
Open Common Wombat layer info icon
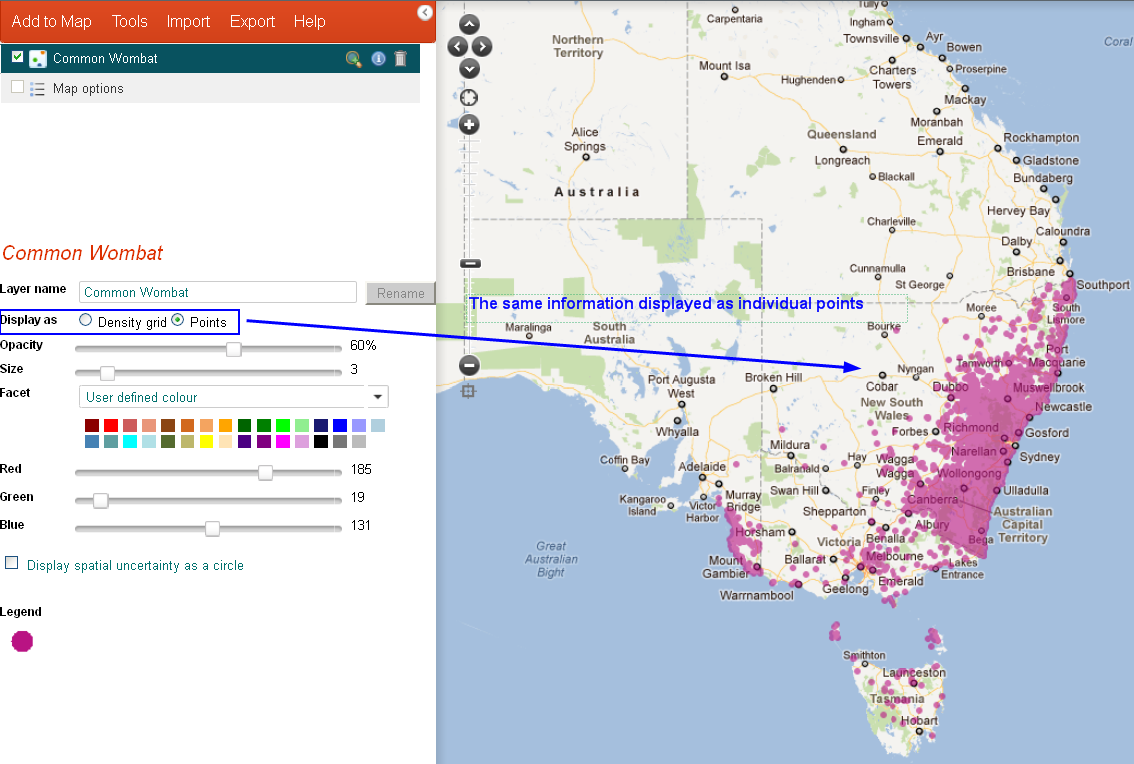[378, 59]
